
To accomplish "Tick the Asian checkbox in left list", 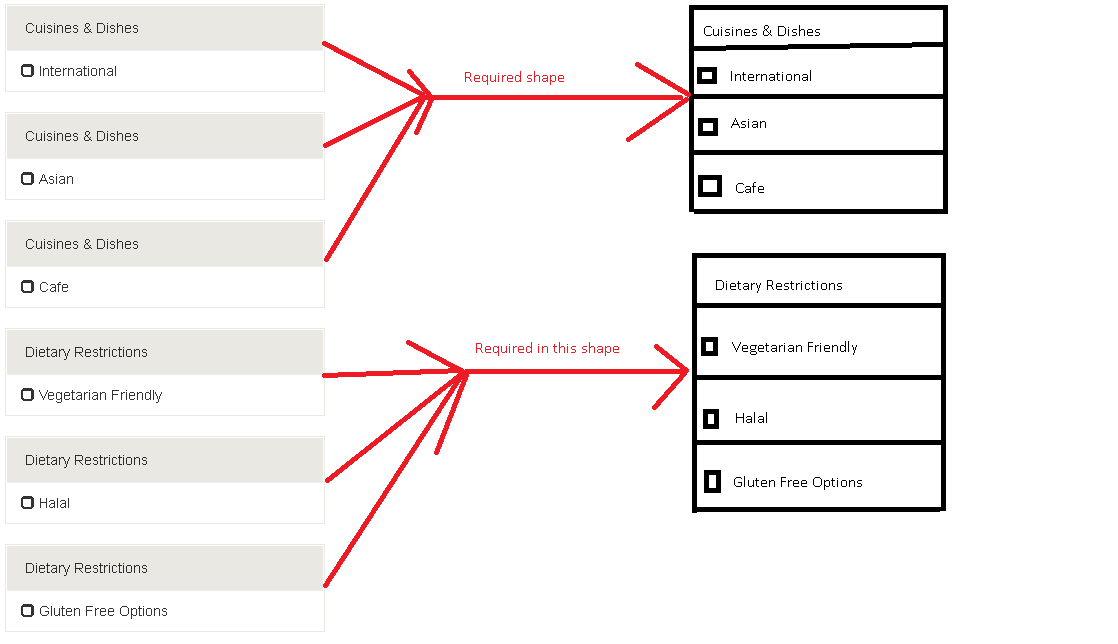I will tap(27, 178).
